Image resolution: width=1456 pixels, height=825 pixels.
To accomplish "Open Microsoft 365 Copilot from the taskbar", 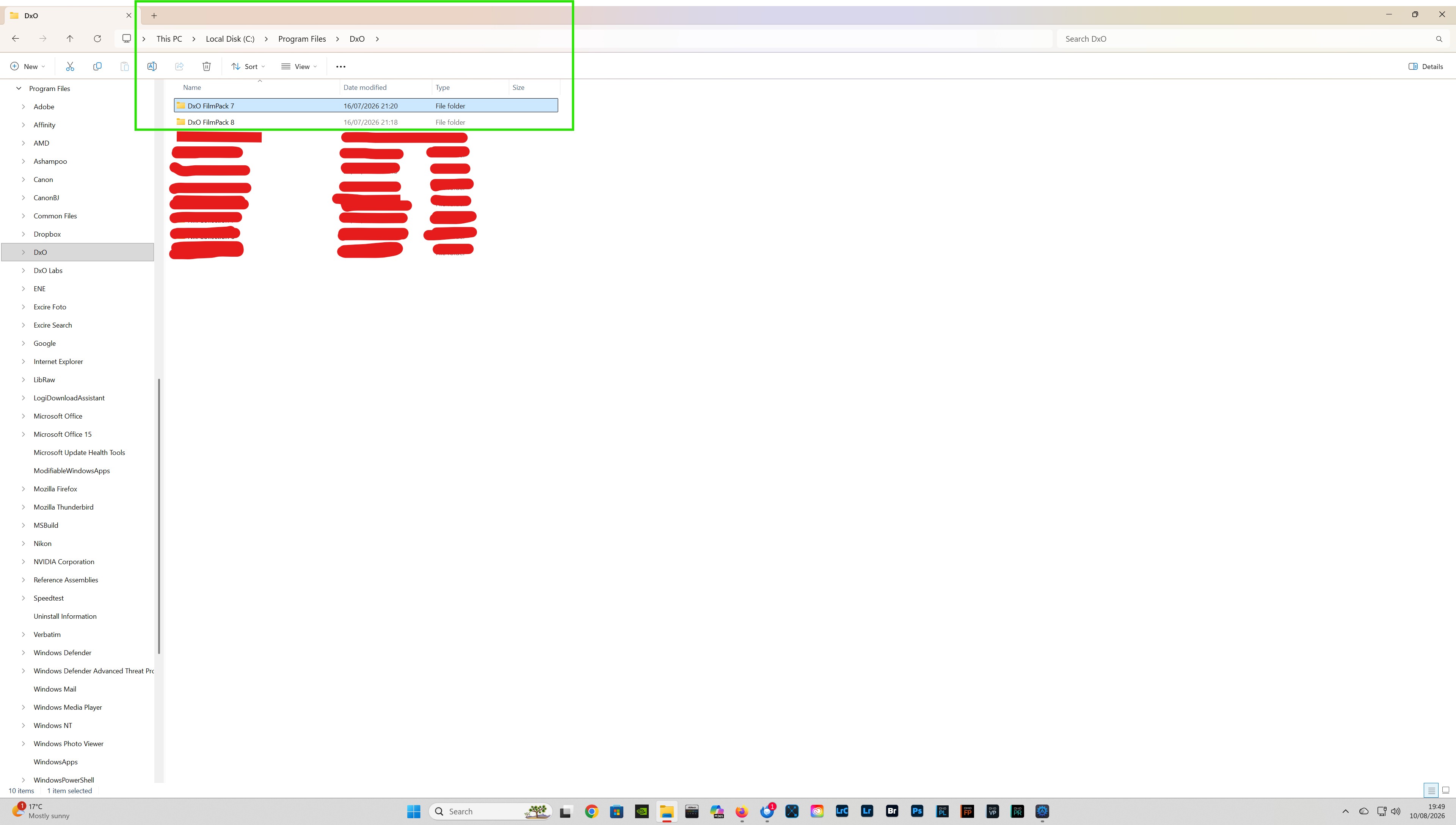I will pos(717,811).
